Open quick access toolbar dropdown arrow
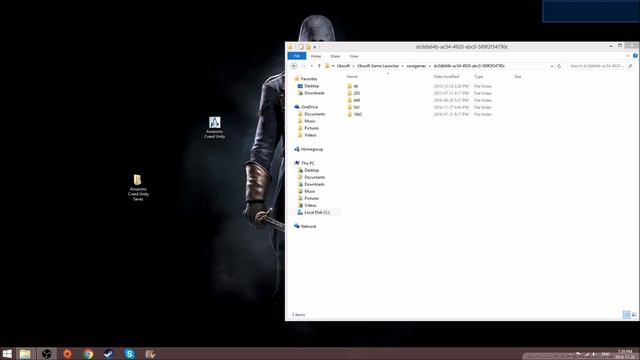Image resolution: width=640 pixels, height=360 pixels. point(315,47)
